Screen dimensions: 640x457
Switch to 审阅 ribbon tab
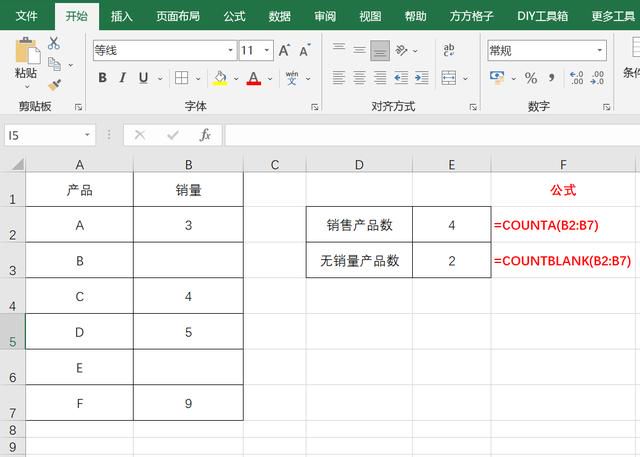[325, 16]
